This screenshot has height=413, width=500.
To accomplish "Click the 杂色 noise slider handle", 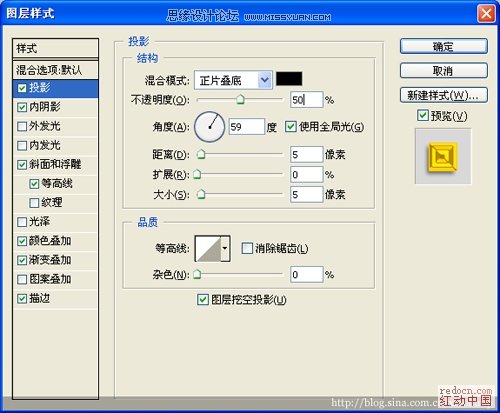I will pos(197,274).
